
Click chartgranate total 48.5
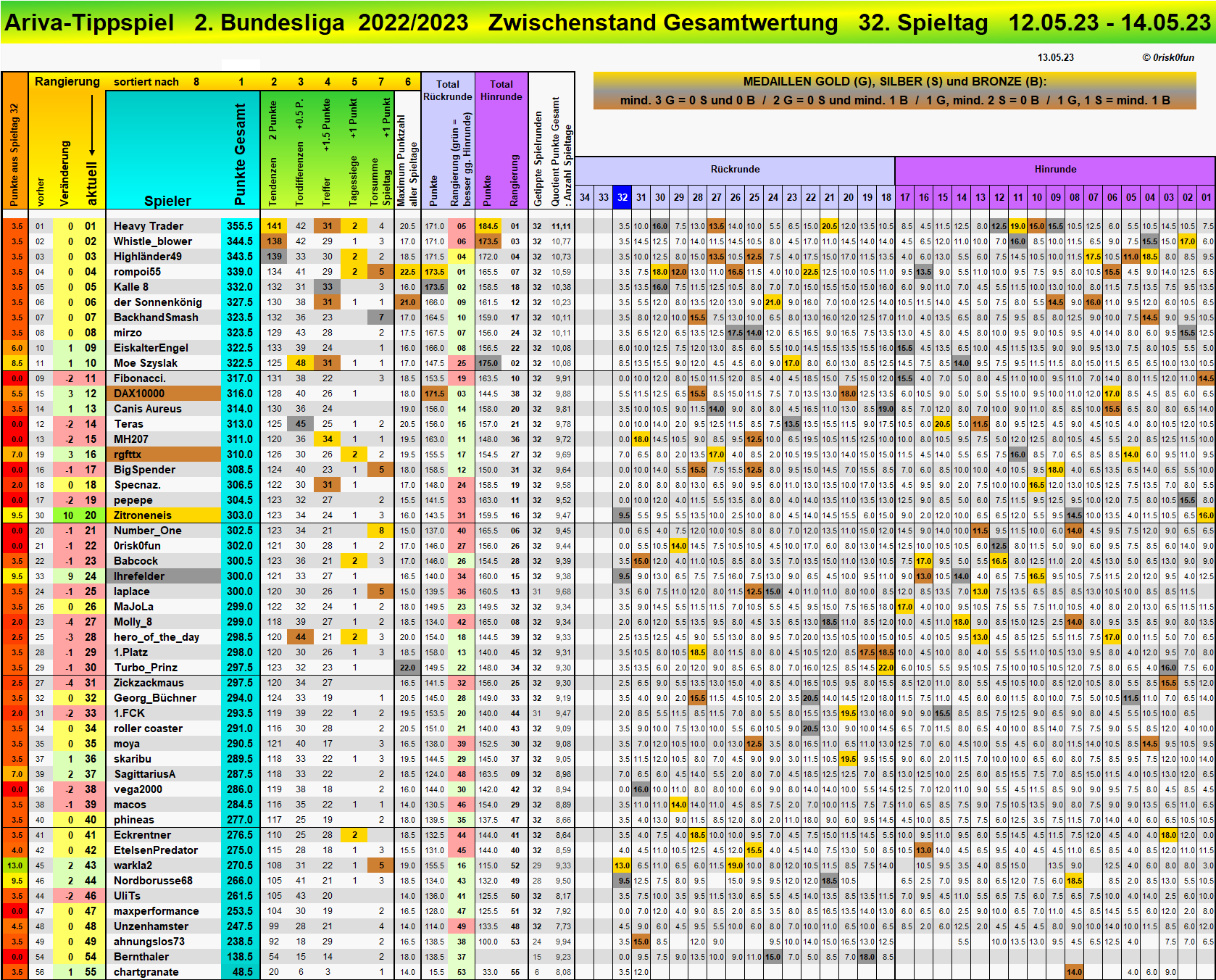(240, 972)
